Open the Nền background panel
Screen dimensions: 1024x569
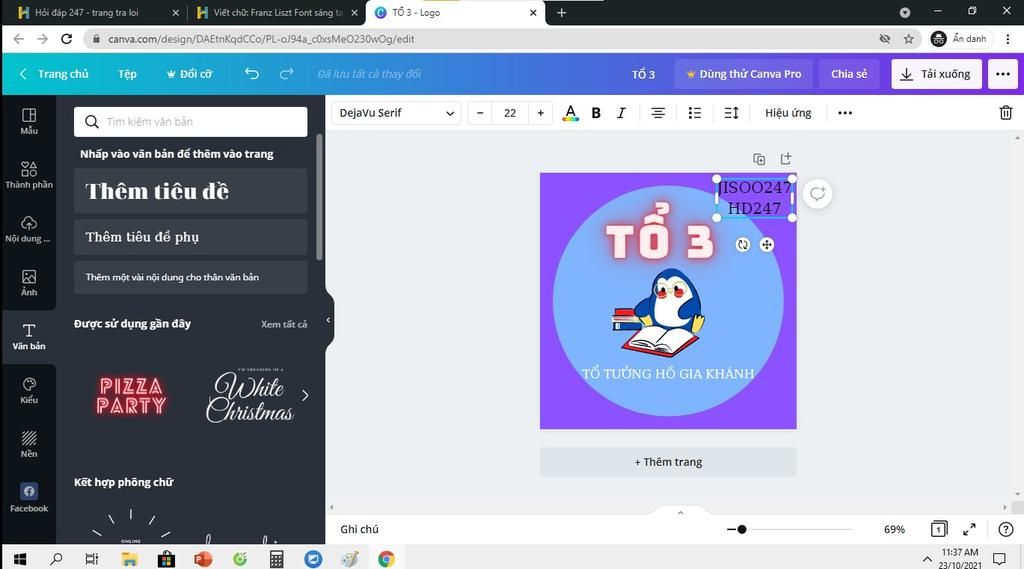[x=29, y=444]
